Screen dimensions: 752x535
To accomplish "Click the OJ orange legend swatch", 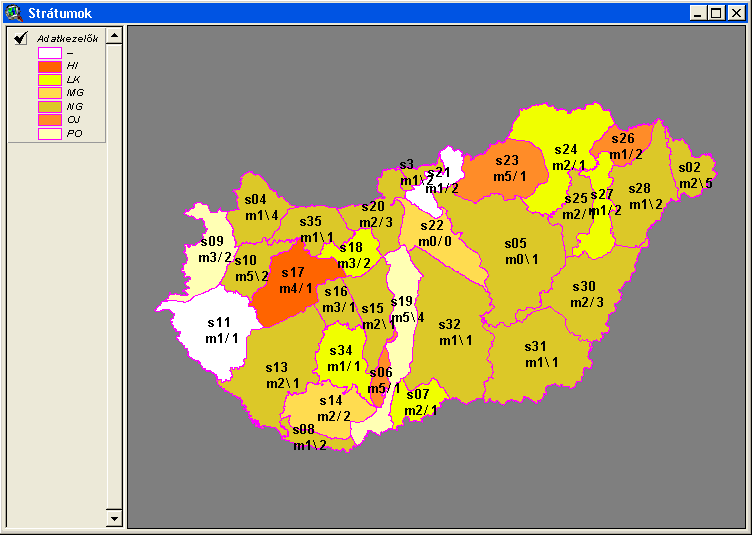I will [50, 119].
